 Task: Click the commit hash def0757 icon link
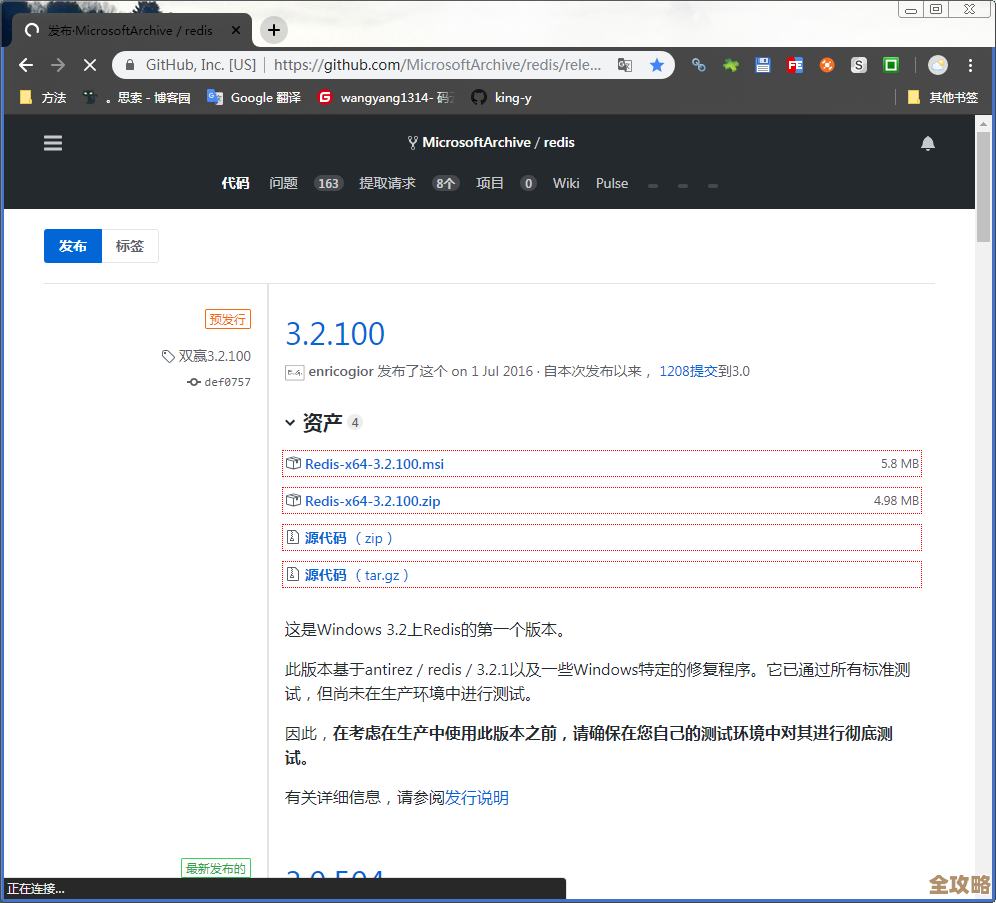click(x=196, y=381)
